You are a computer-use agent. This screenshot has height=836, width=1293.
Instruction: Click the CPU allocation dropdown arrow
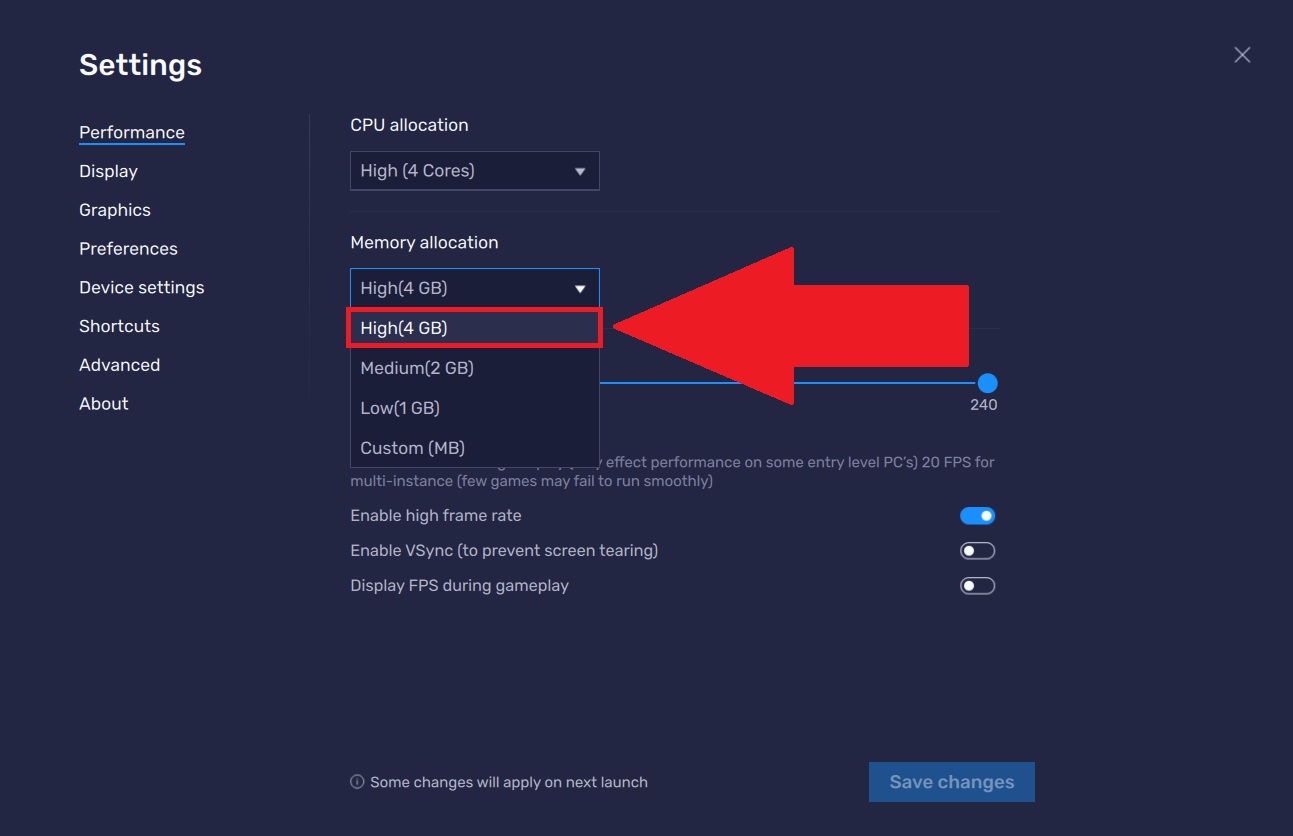(x=580, y=172)
